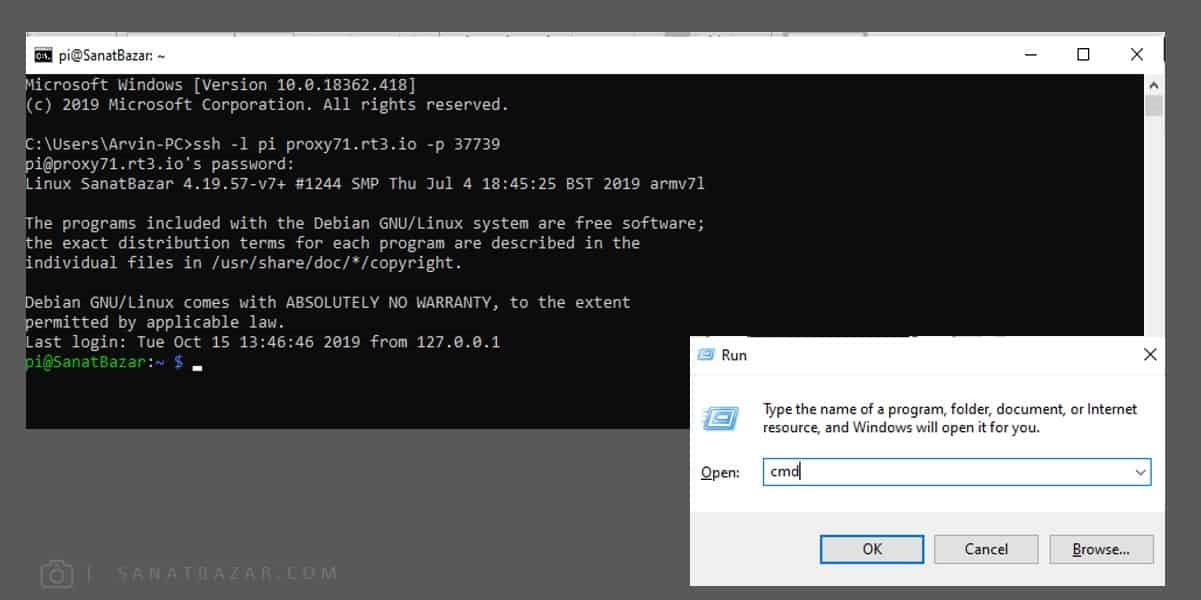The width and height of the screenshot is (1201, 600).
Task: Maximize the command prompt window
Action: pyautogui.click(x=1083, y=55)
